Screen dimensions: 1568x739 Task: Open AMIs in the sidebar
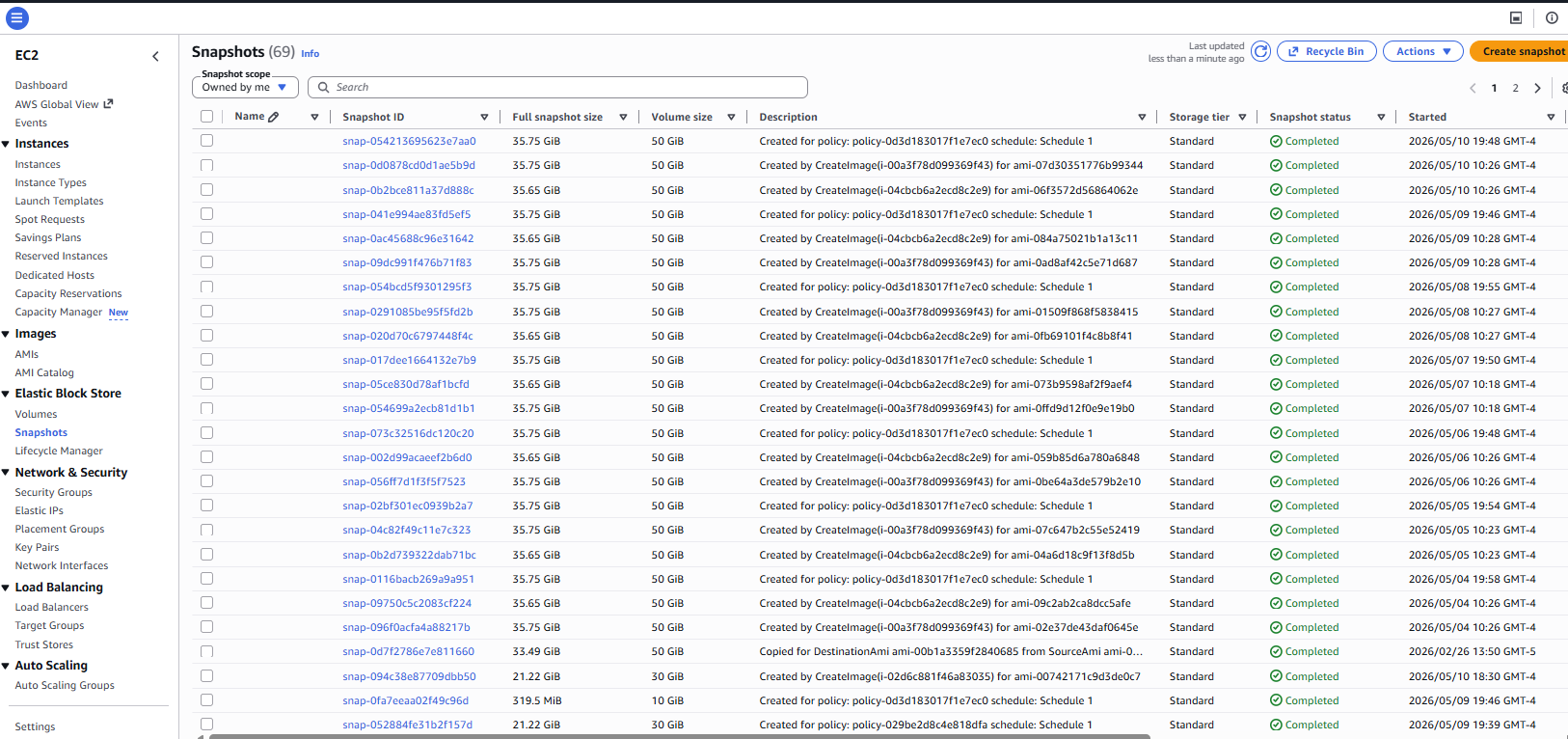[27, 354]
